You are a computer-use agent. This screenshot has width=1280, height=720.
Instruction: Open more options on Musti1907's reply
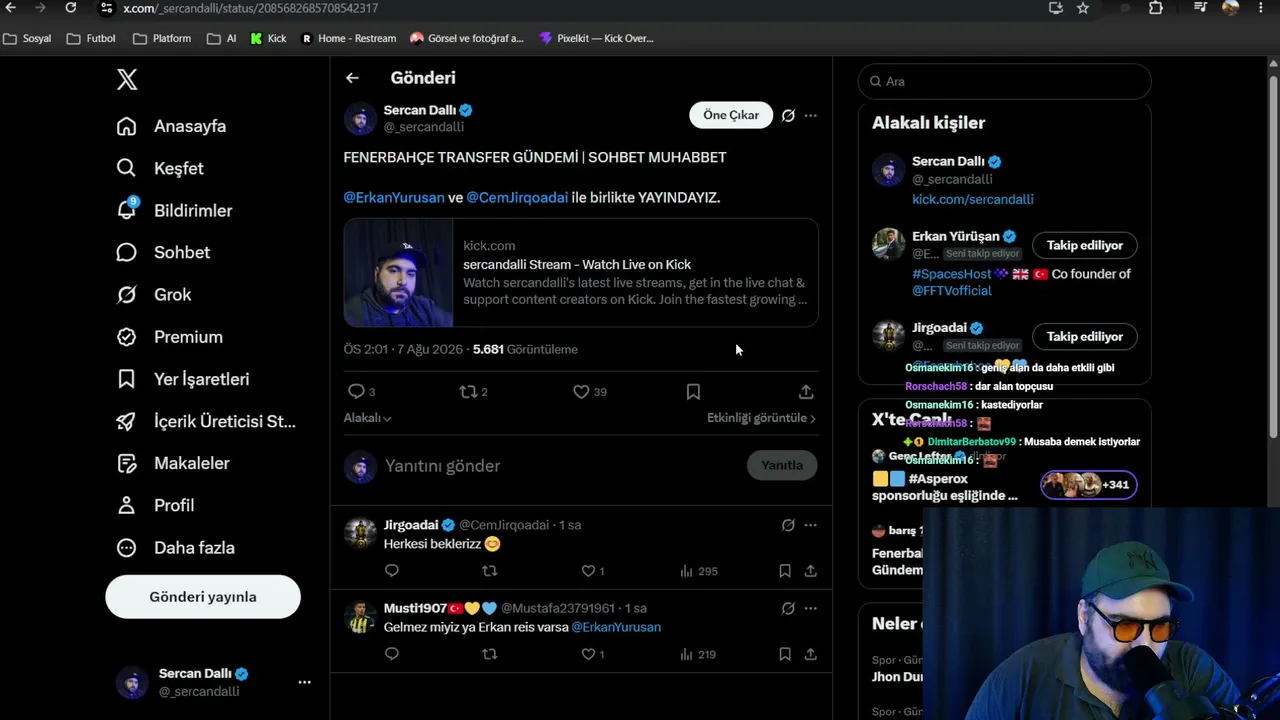point(810,608)
